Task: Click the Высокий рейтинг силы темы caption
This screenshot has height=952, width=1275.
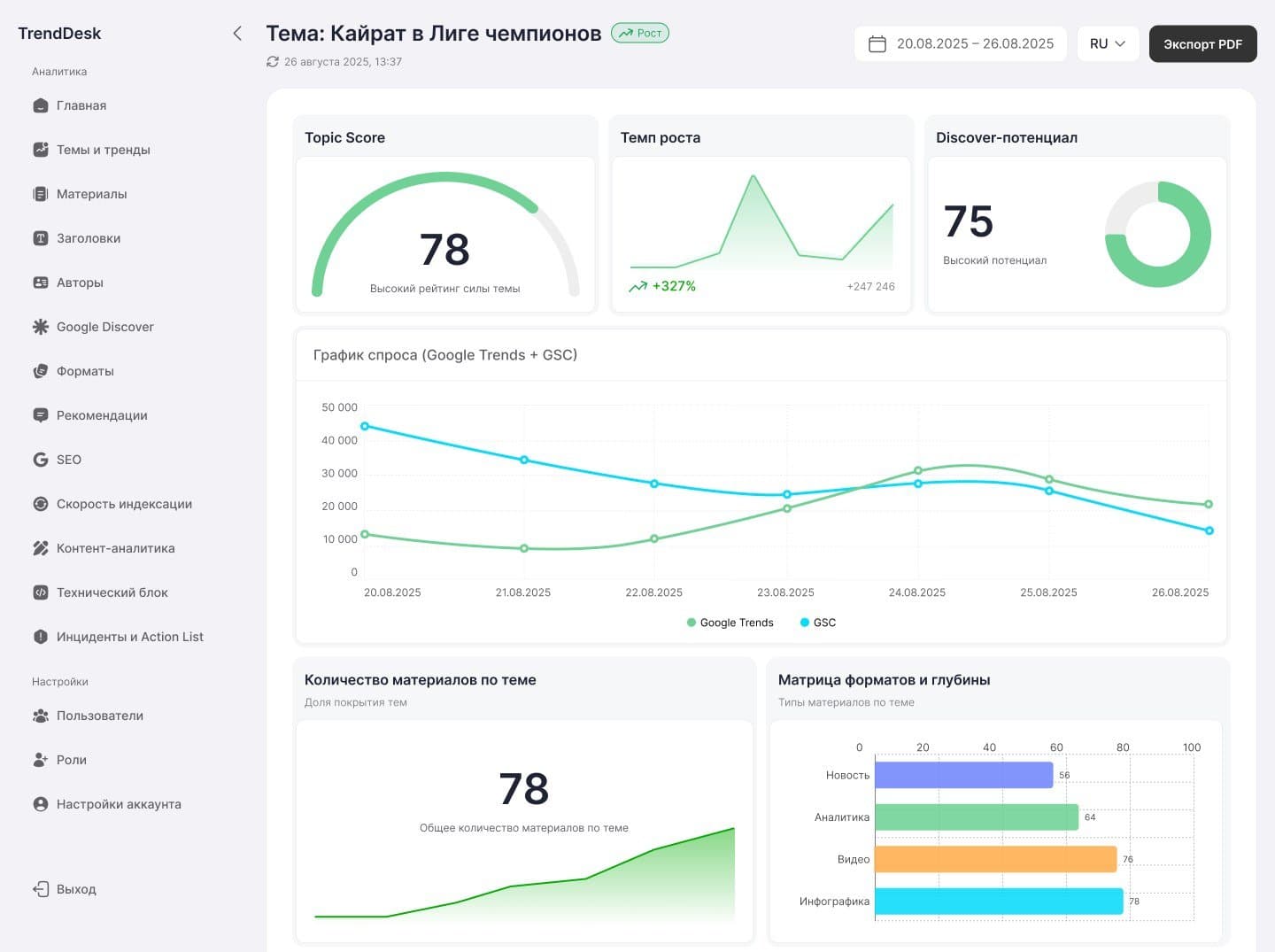Action: point(445,289)
